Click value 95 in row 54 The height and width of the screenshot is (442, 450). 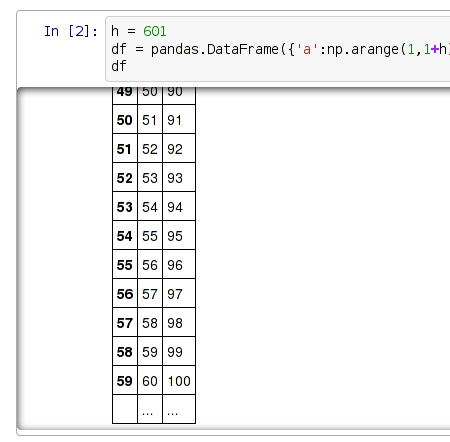179,235
